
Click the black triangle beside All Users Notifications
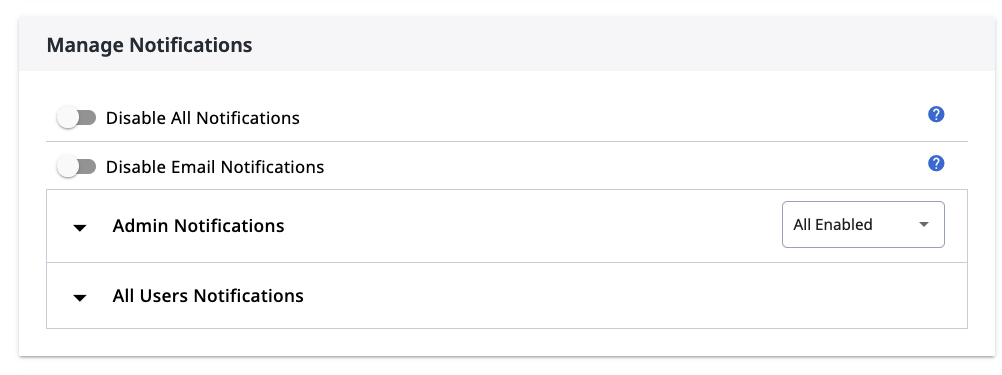[x=80, y=298]
